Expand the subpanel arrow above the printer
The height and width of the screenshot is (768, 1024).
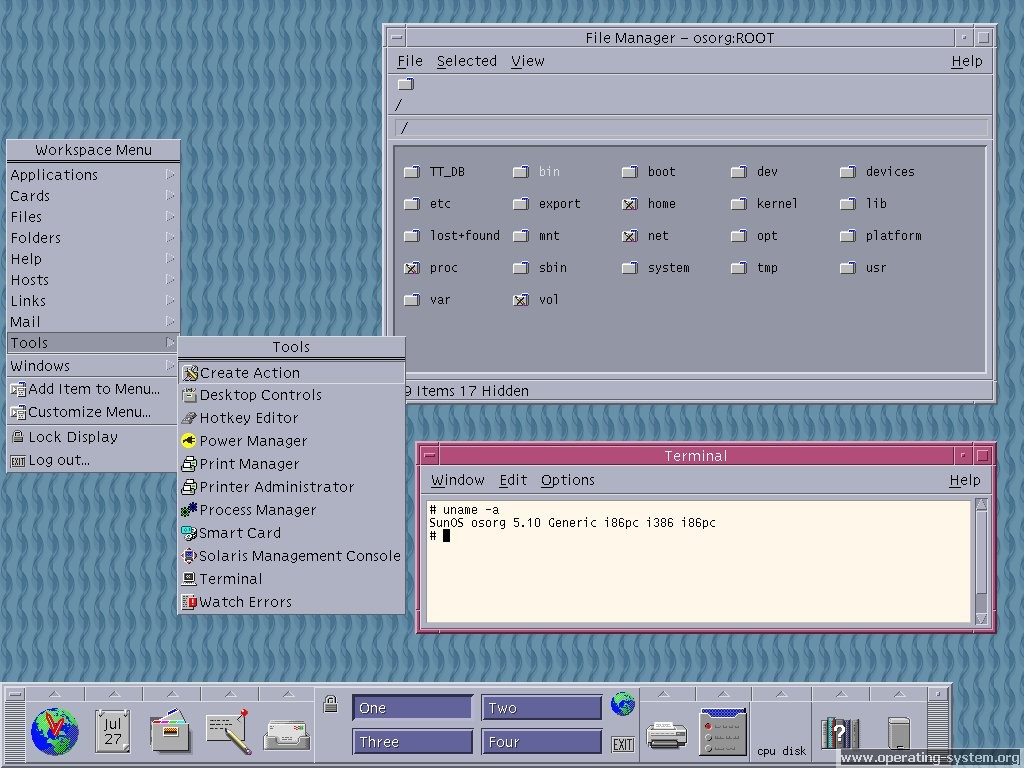click(667, 693)
